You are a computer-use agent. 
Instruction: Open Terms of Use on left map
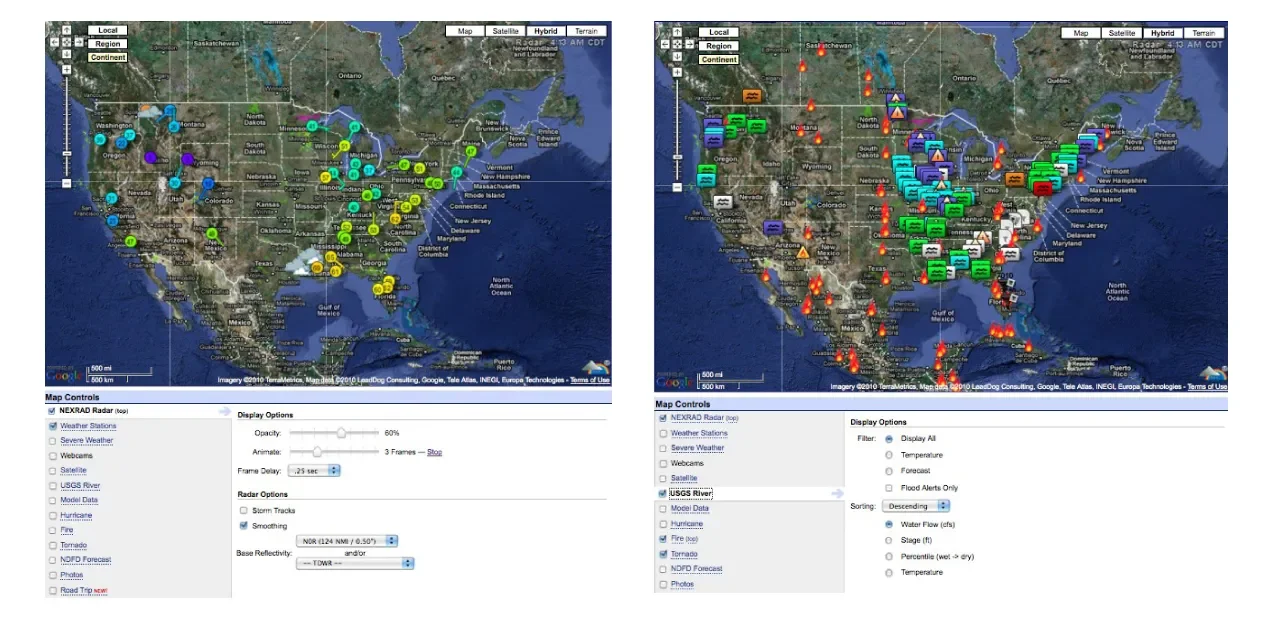pos(590,380)
